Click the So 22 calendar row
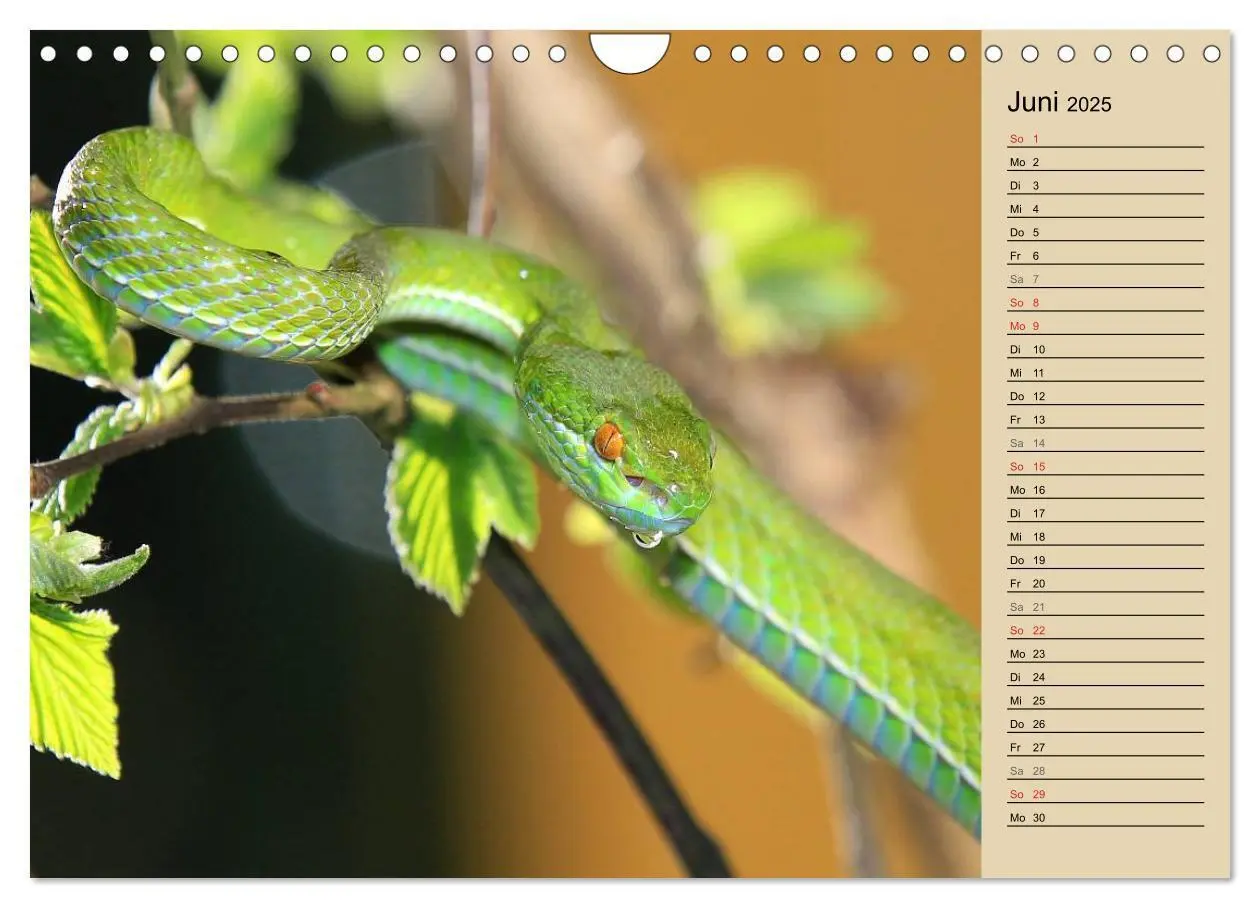 click(x=1105, y=630)
